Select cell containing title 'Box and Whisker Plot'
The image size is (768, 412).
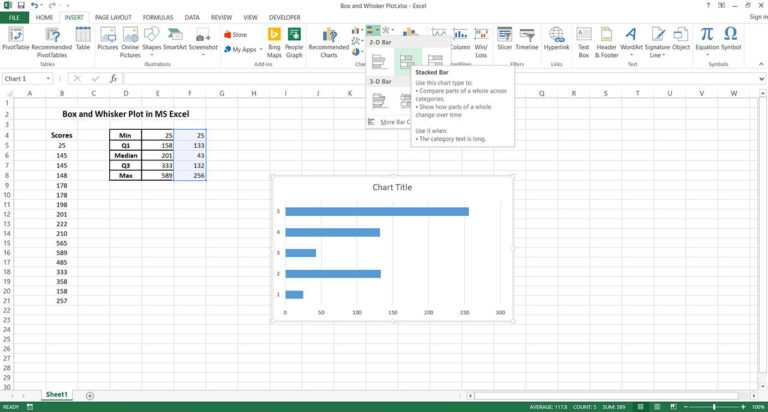(x=125, y=114)
